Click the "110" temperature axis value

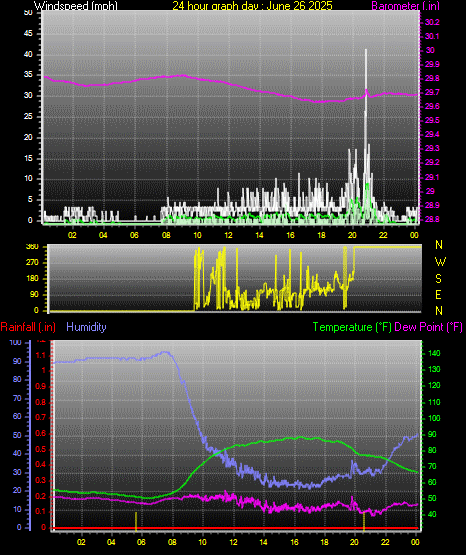point(434,402)
